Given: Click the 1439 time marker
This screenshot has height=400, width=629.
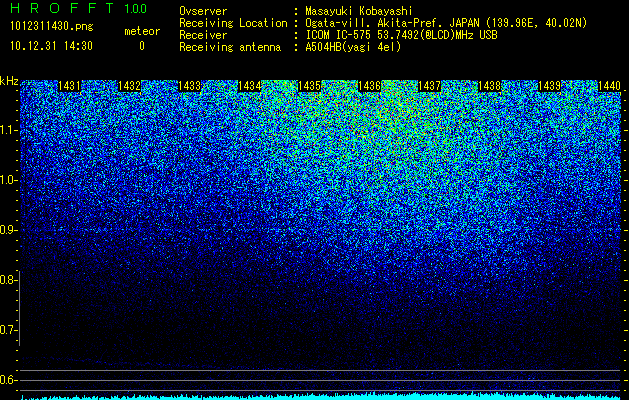Looking at the screenshot, I should point(549,86).
